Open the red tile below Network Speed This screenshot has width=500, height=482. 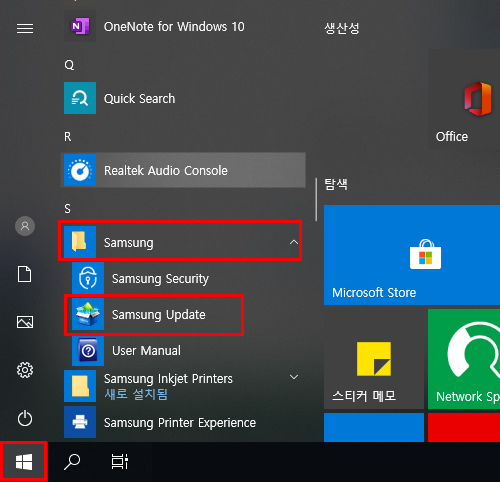tap(464, 428)
